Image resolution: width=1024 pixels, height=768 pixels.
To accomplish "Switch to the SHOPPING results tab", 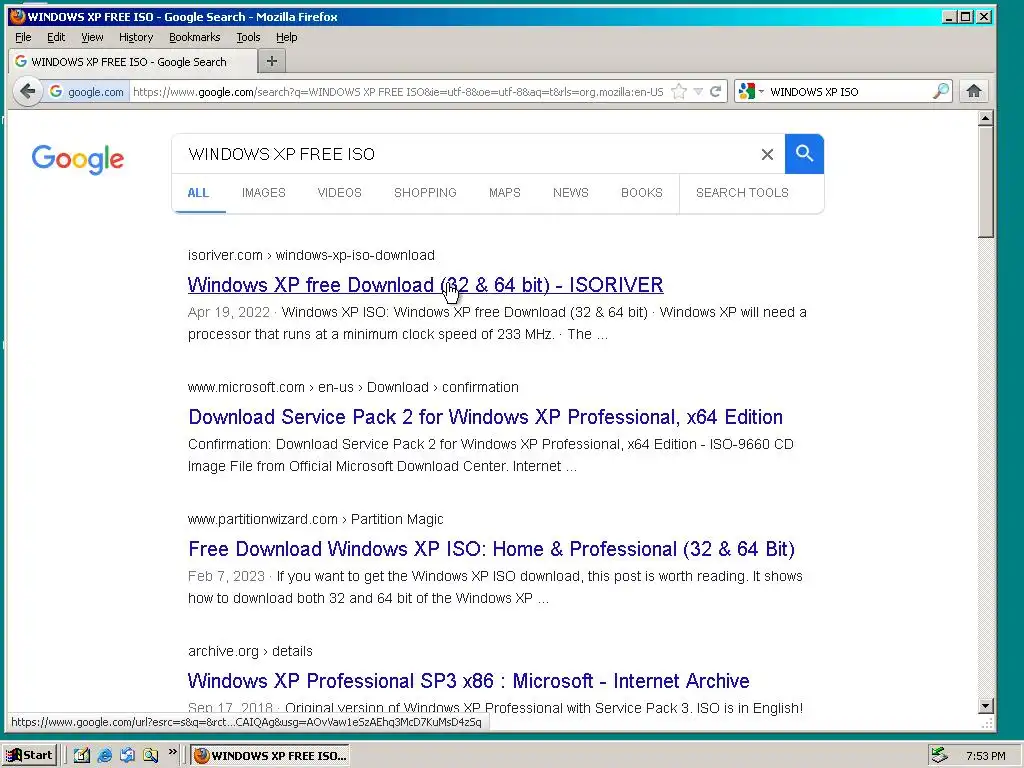I will tap(425, 193).
